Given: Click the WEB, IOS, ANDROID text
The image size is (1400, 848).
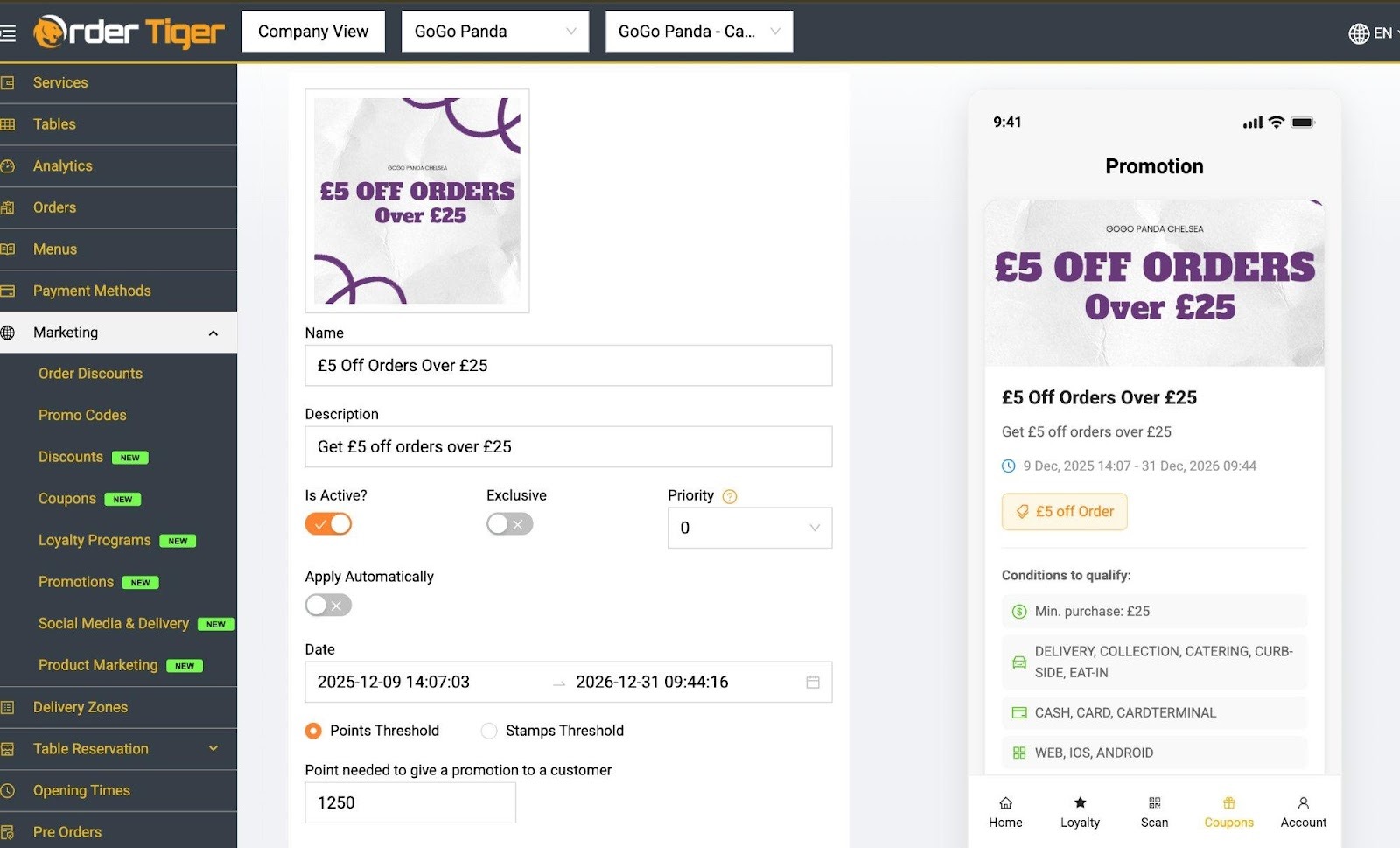Looking at the screenshot, I should pyautogui.click(x=1094, y=753).
